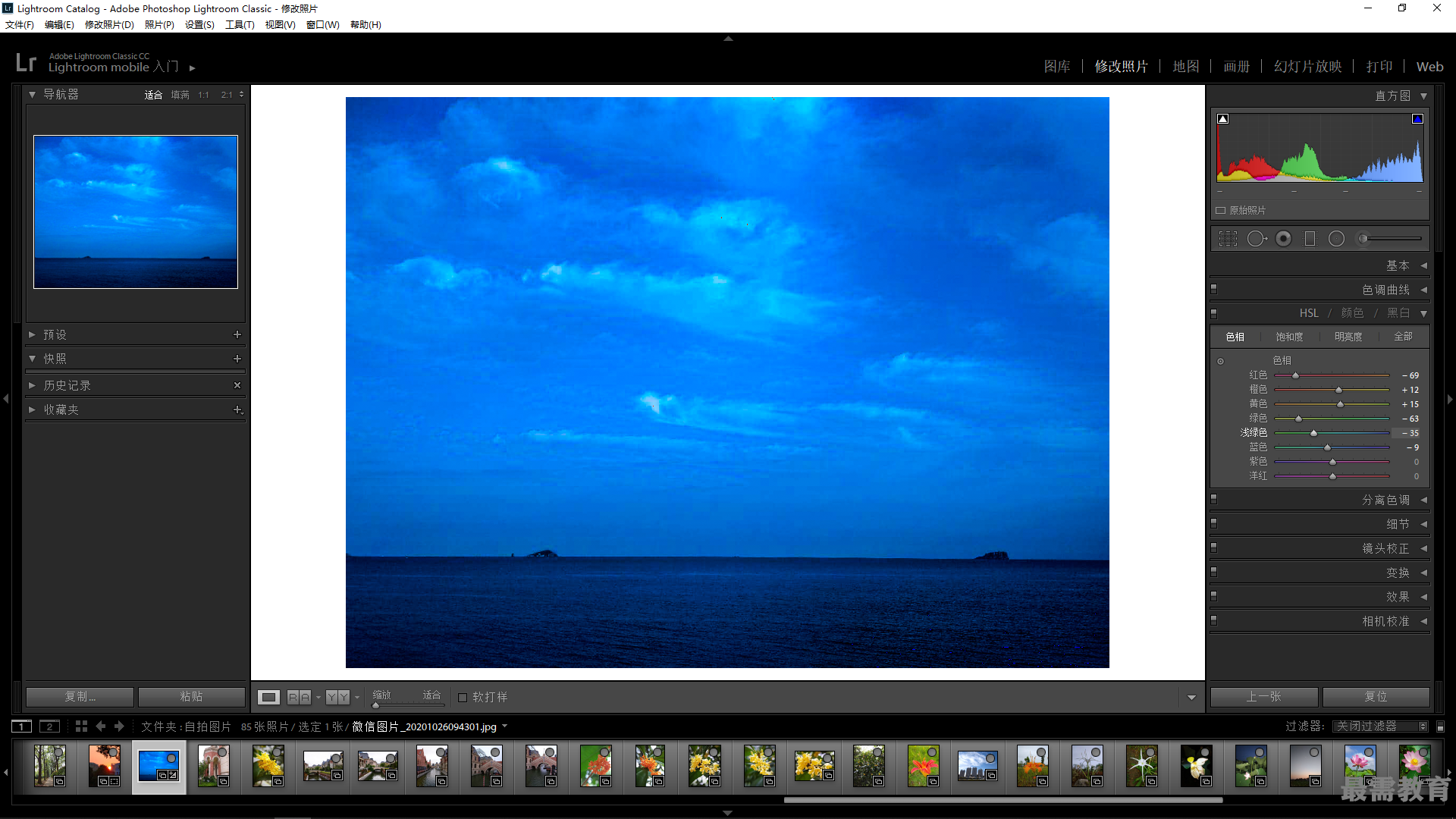Add a new collection with plus icon
The width and height of the screenshot is (1456, 819).
[237, 409]
